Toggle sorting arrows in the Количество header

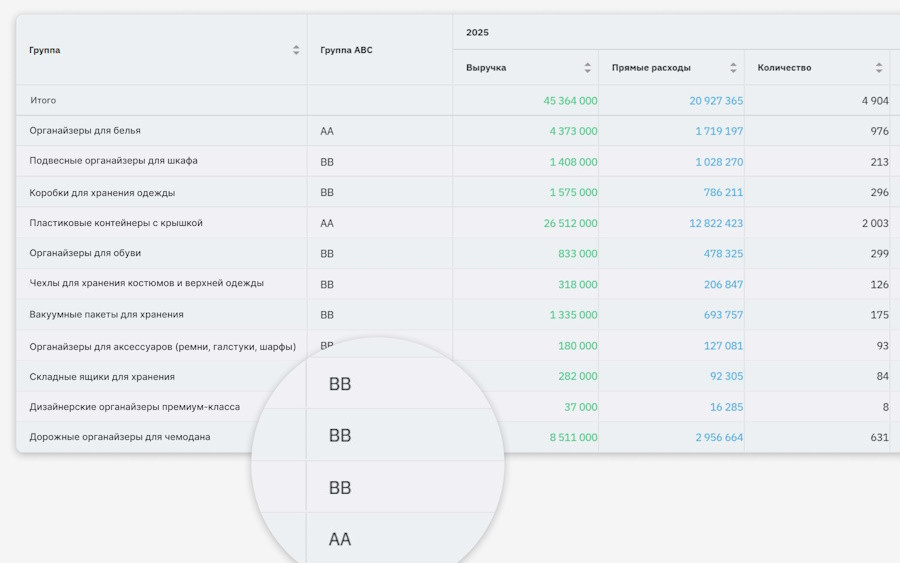(879, 68)
